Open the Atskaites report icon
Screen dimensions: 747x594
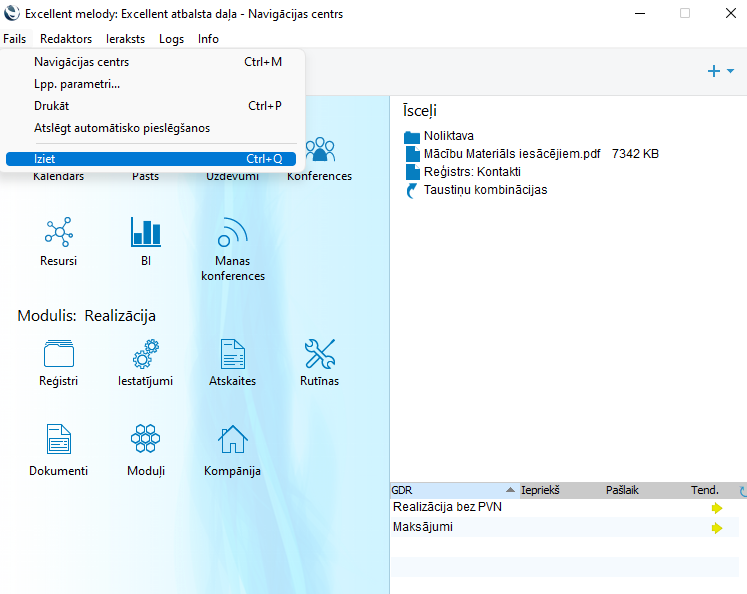[x=232, y=354]
